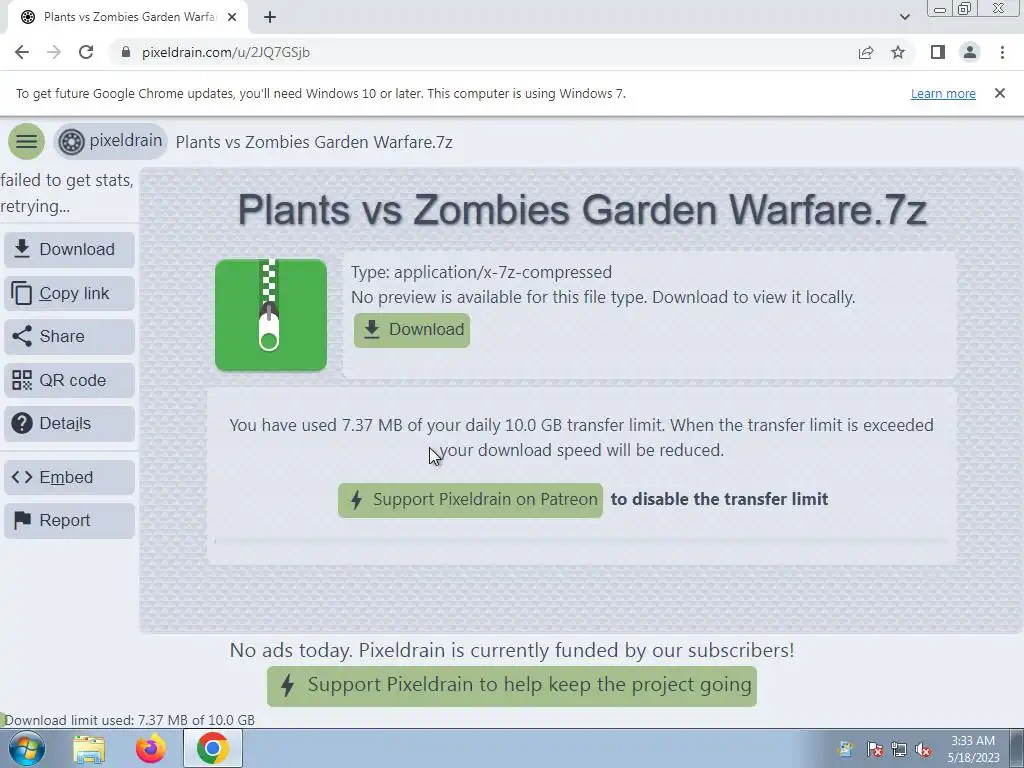
Task: Click the network tray icon
Action: 899,750
